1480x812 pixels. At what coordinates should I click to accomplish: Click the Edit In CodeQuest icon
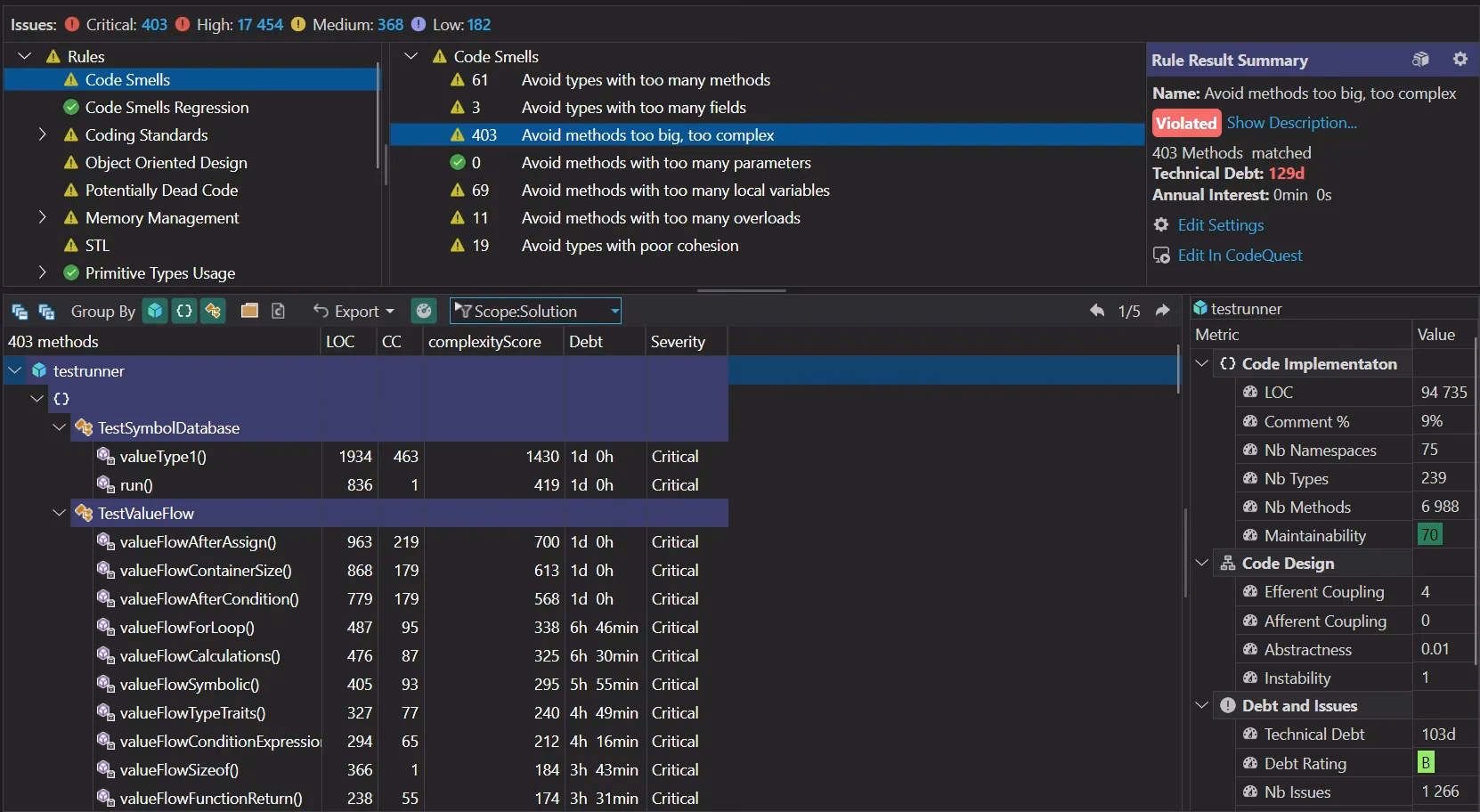pos(1161,256)
